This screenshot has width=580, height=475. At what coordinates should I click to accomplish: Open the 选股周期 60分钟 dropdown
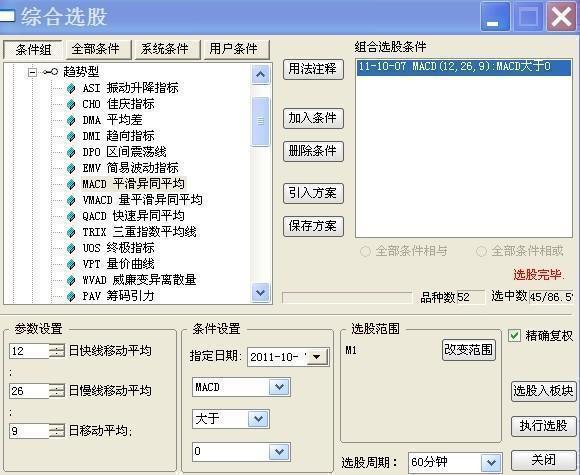491,462
